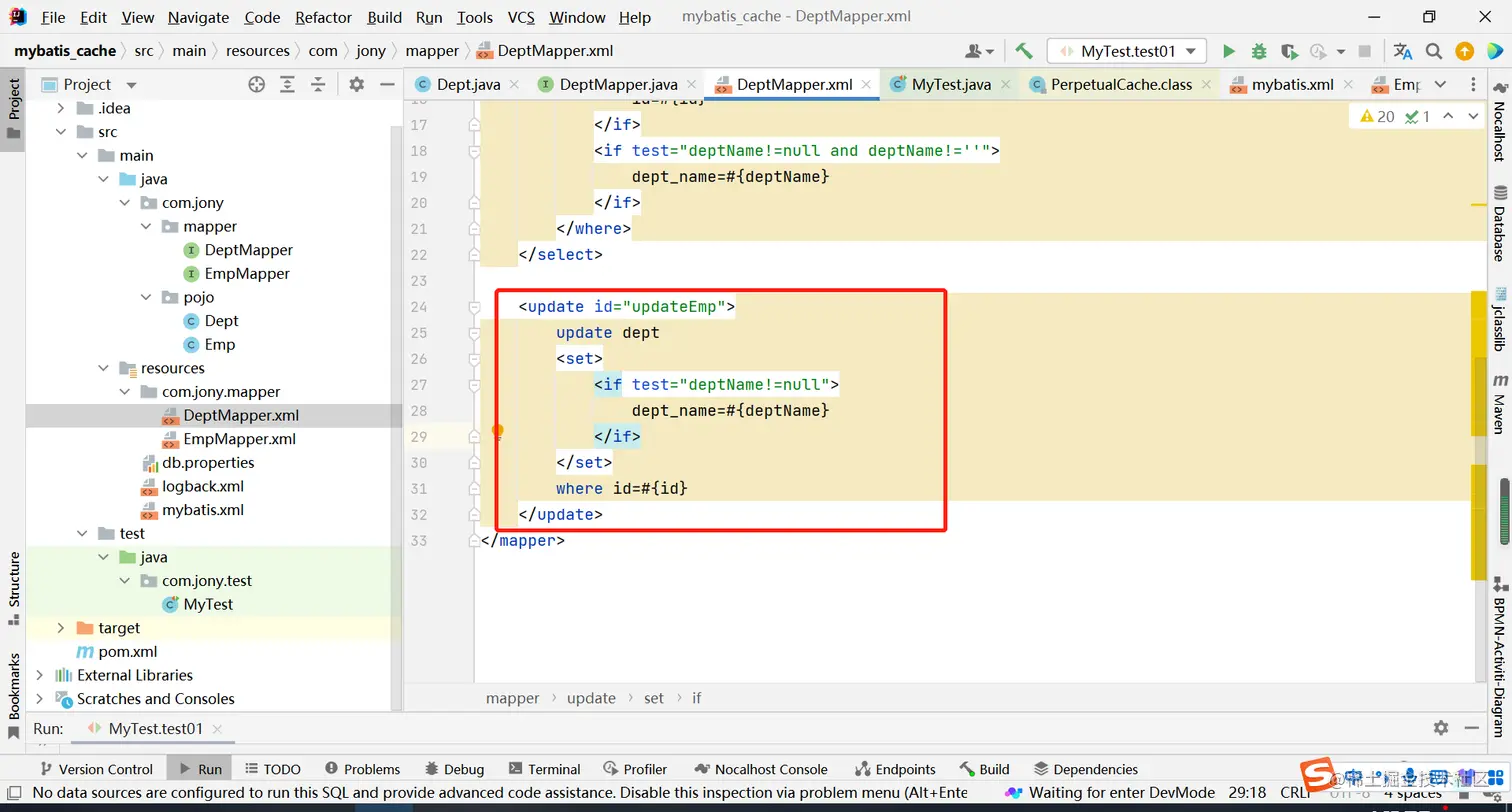Open the Maven tool window sidebar
This screenshot has height=812, width=1512.
coord(1499,403)
